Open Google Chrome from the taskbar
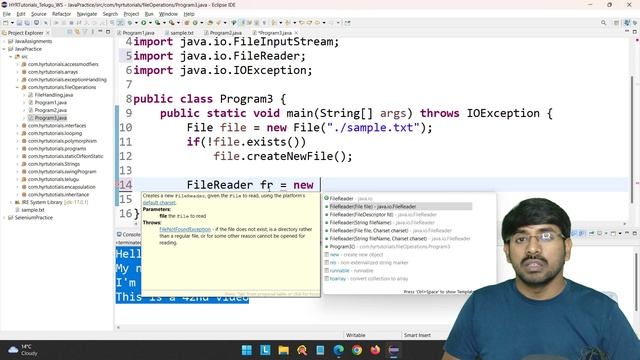Image resolution: width=640 pixels, height=360 pixels. coord(357,350)
